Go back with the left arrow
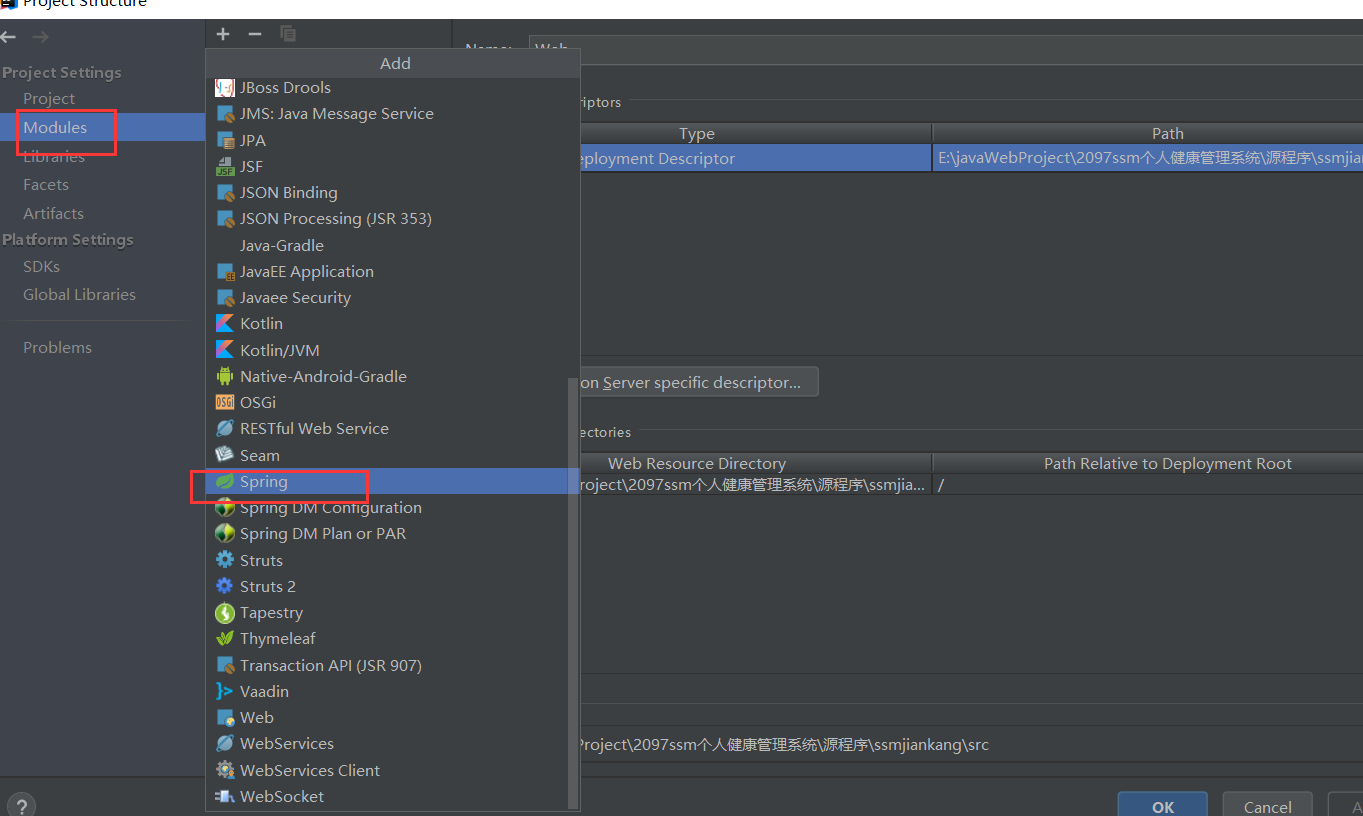Screen dimensions: 1363x816 pos(9,37)
